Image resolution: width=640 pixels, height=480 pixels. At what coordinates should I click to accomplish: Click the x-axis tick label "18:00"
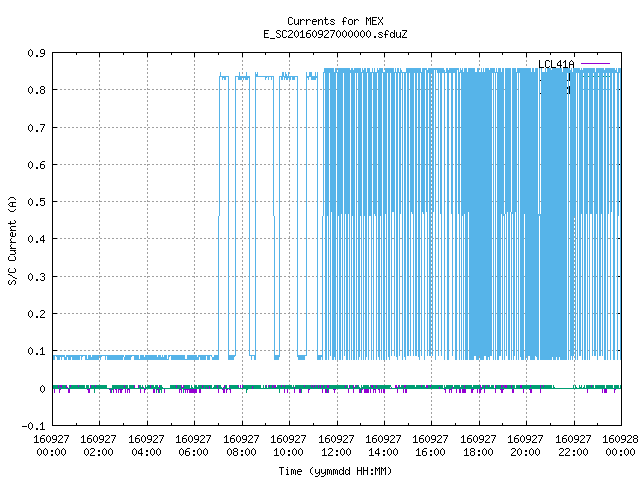coord(478,452)
